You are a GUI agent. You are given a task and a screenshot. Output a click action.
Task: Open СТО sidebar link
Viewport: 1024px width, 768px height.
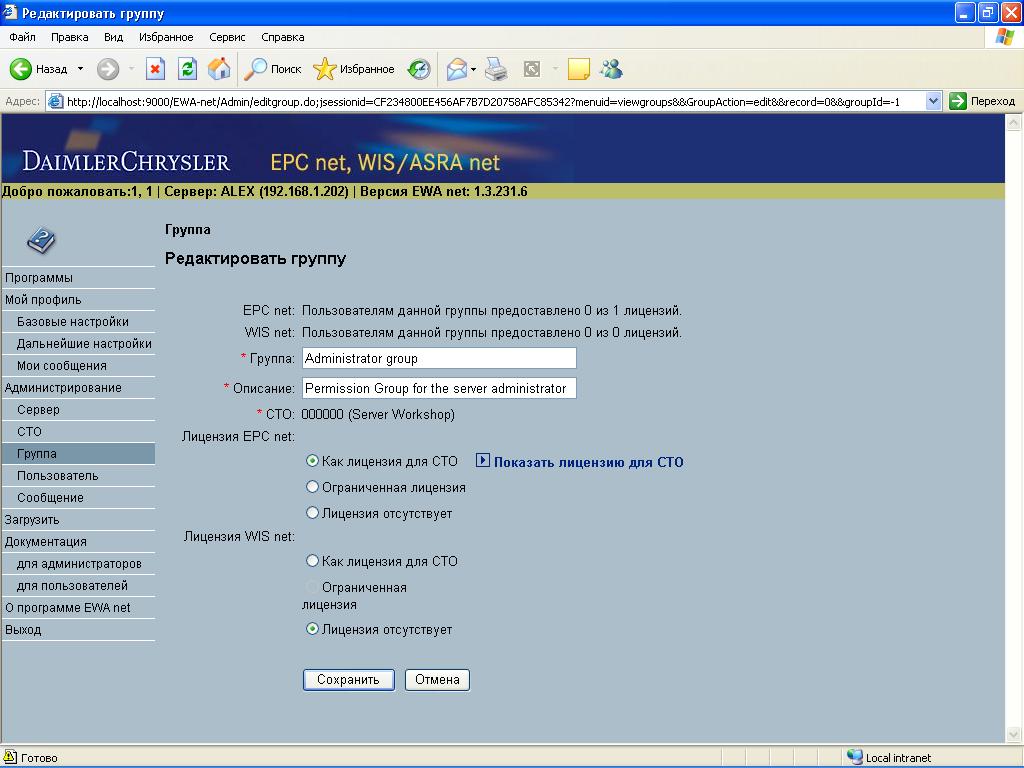(29, 432)
